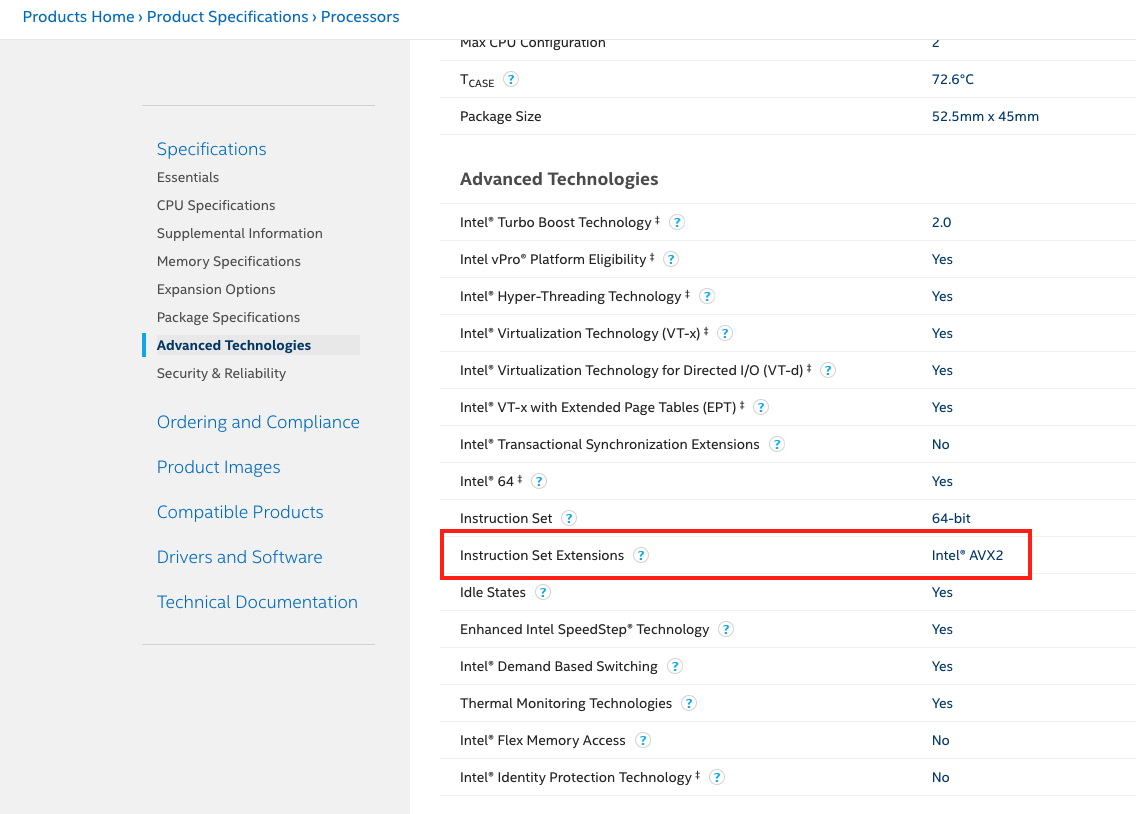Open Technical Documentation link
The image size is (1136, 814).
[x=257, y=601]
